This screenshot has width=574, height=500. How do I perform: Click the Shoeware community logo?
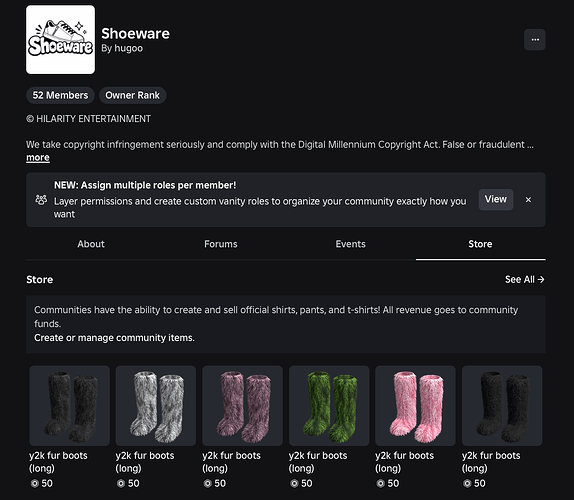point(60,40)
